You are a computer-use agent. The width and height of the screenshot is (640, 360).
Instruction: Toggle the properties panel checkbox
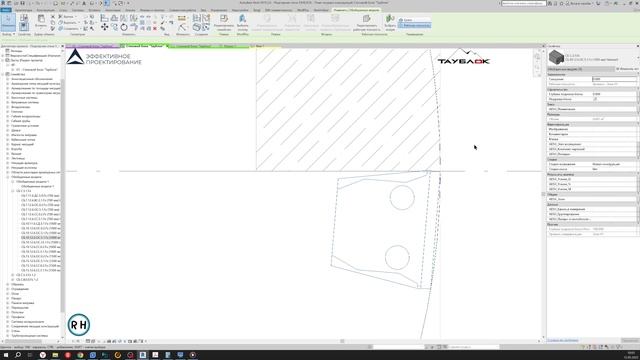pyautogui.click(x=595, y=99)
